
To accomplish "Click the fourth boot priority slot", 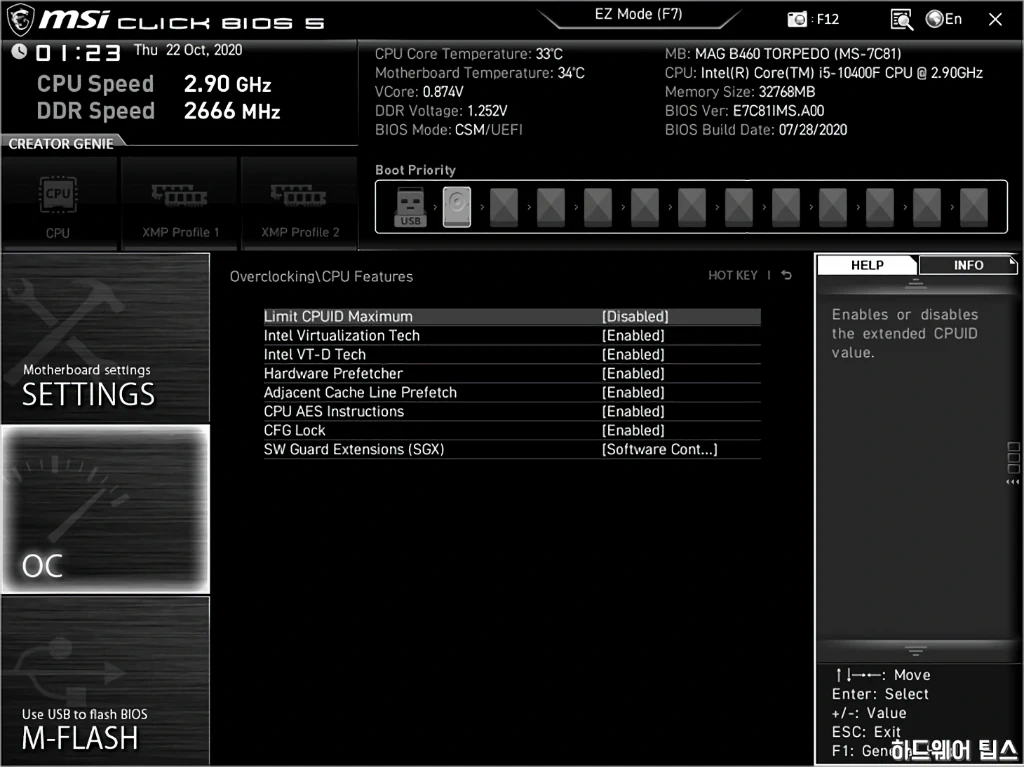I will point(551,207).
